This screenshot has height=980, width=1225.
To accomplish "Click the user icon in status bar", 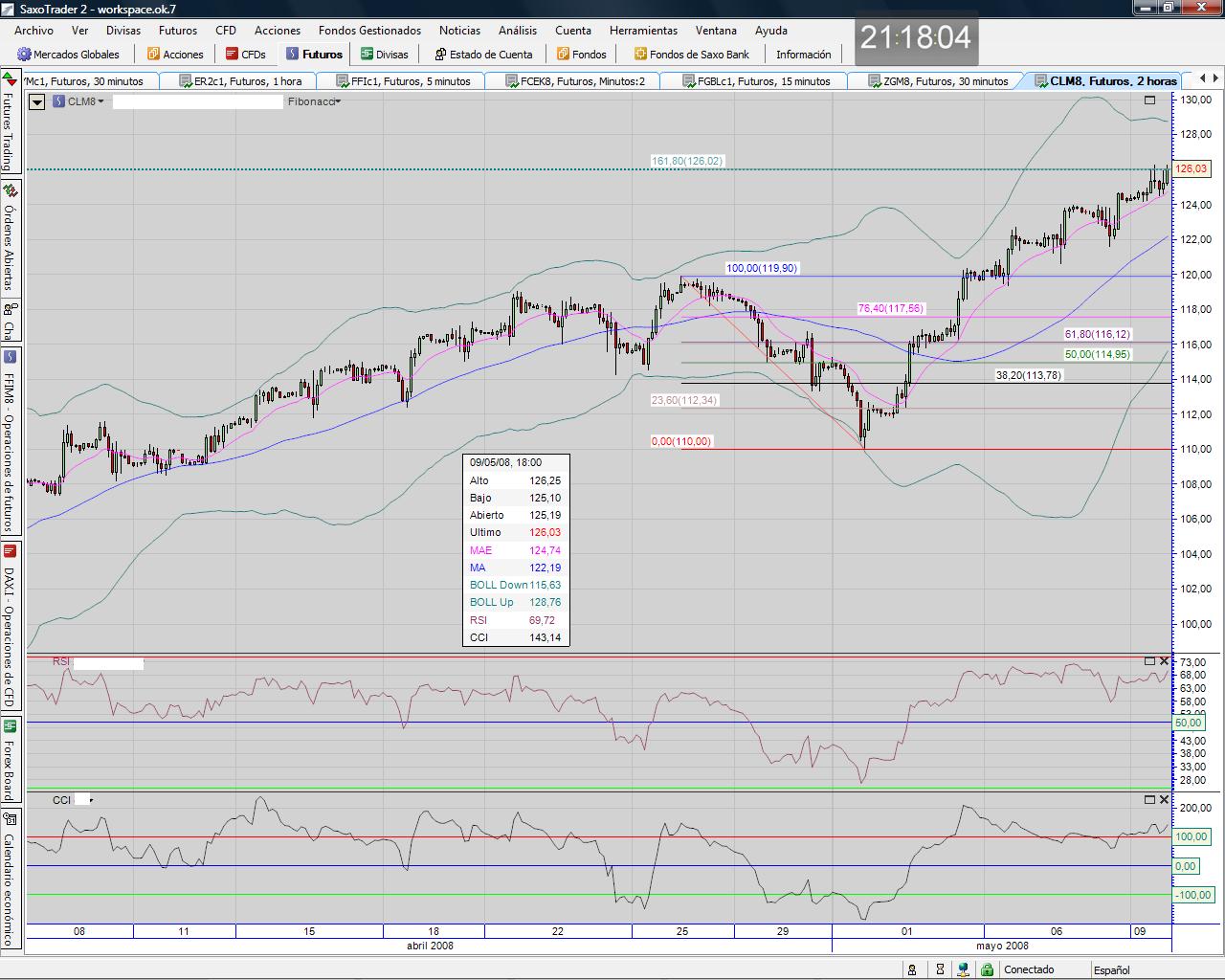I will [913, 969].
